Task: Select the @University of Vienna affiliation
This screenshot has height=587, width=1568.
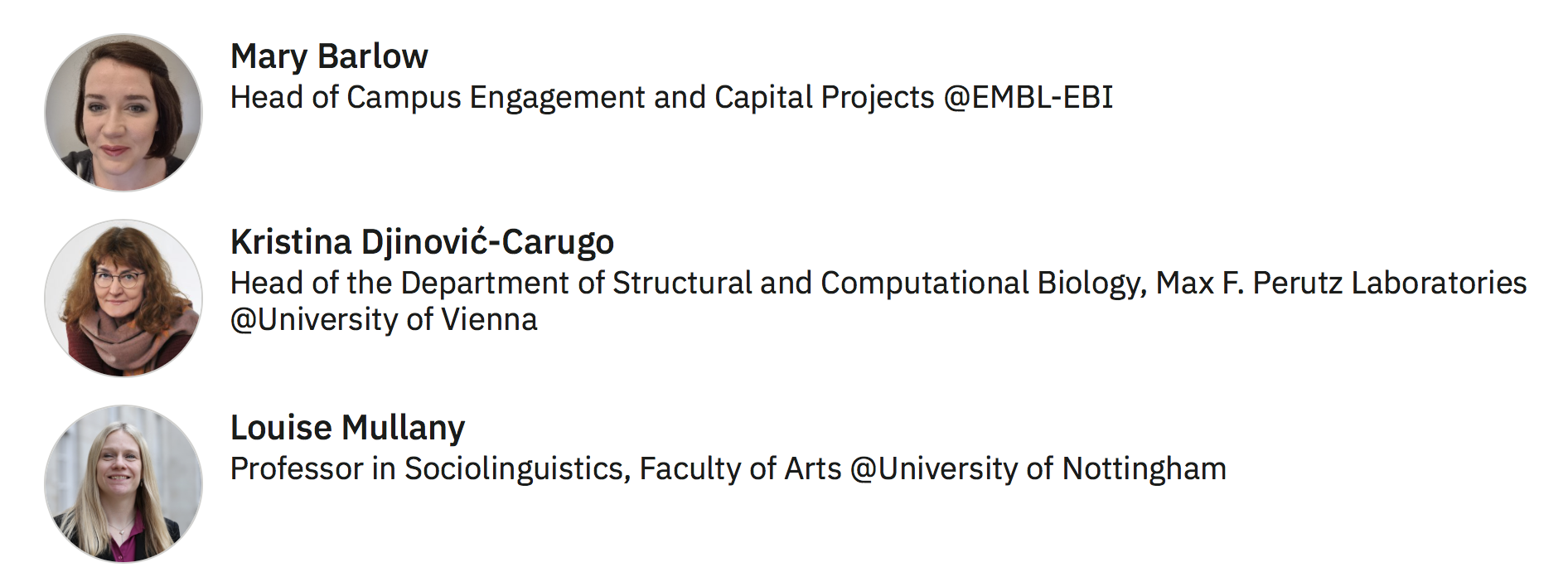Action: pyautogui.click(x=384, y=320)
